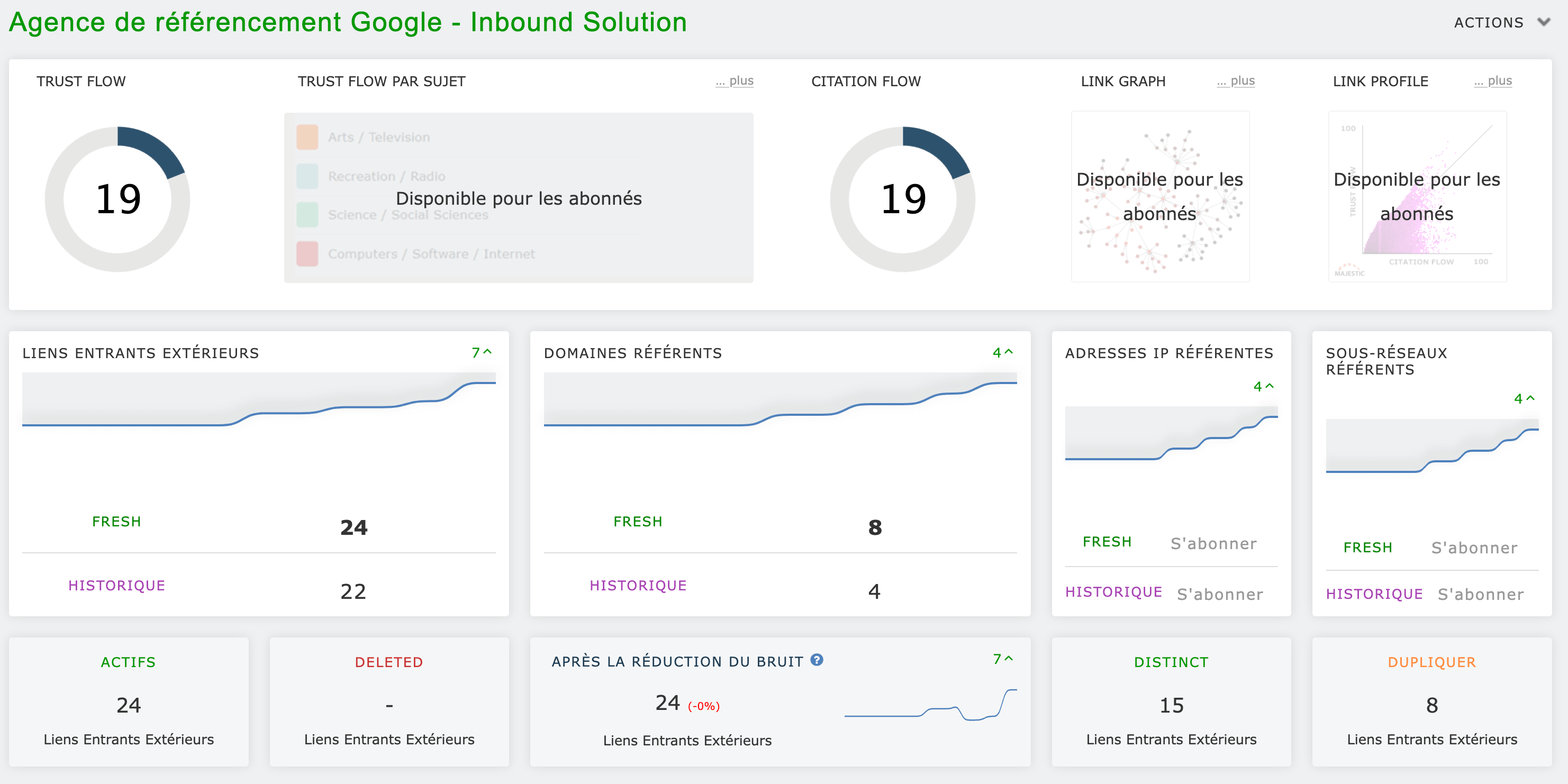Click the Adresses IP Référentes trend chart
The height and width of the screenshot is (784, 1568).
coord(1171,434)
